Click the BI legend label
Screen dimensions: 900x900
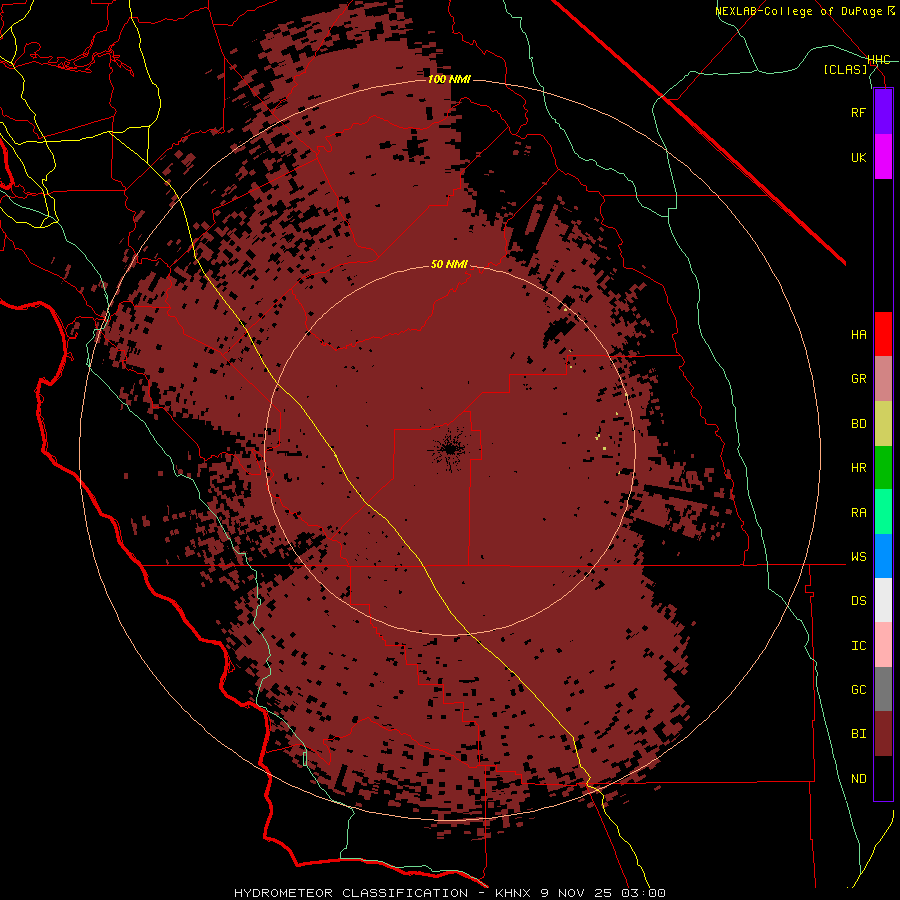[x=859, y=734]
